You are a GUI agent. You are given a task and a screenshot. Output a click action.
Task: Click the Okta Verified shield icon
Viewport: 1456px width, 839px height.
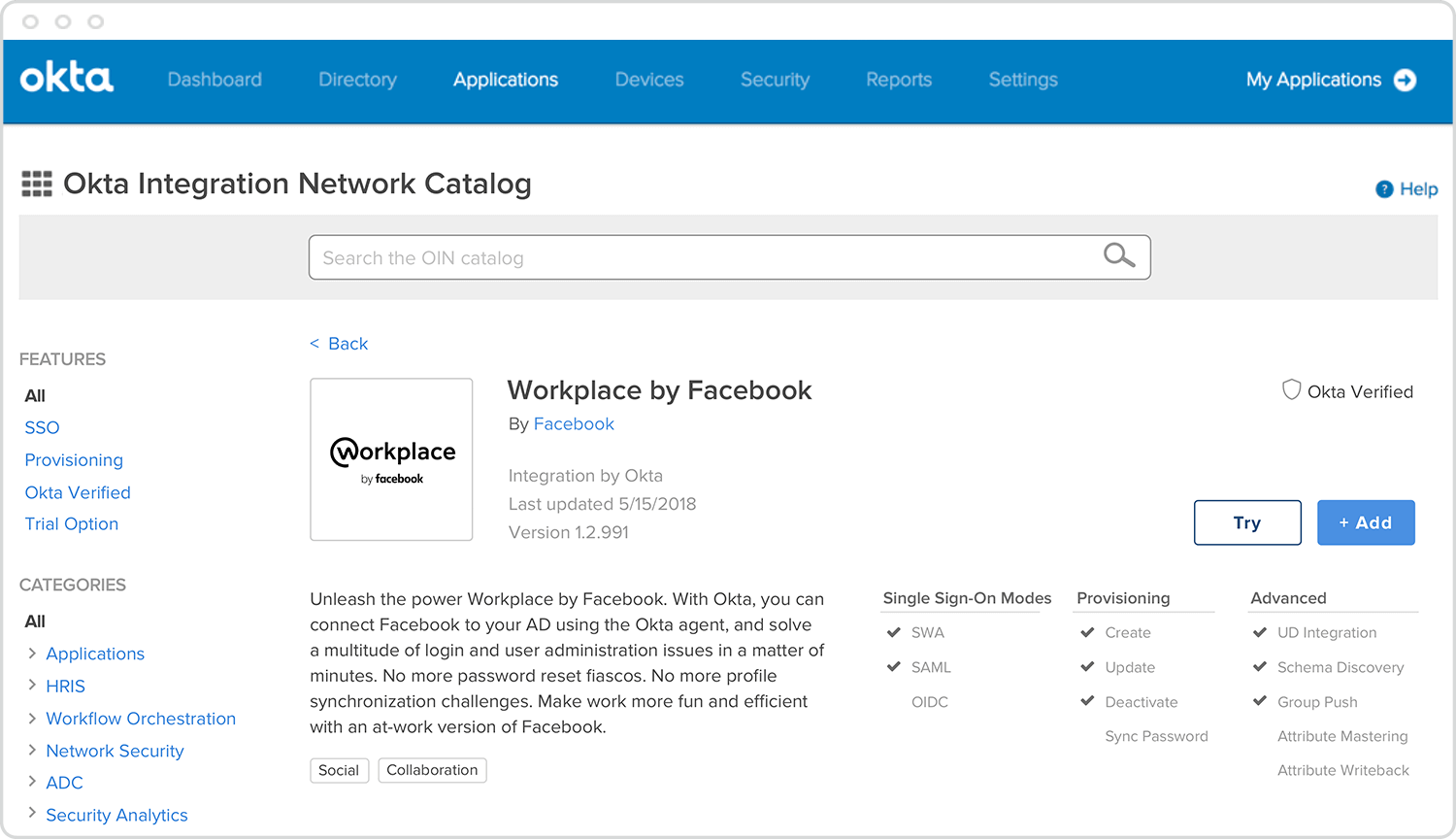click(x=1291, y=390)
